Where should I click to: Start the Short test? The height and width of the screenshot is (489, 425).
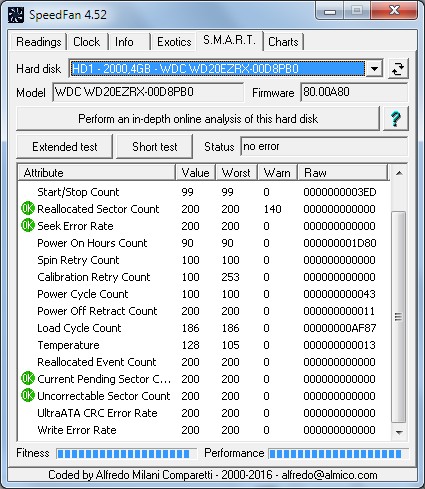point(155,147)
